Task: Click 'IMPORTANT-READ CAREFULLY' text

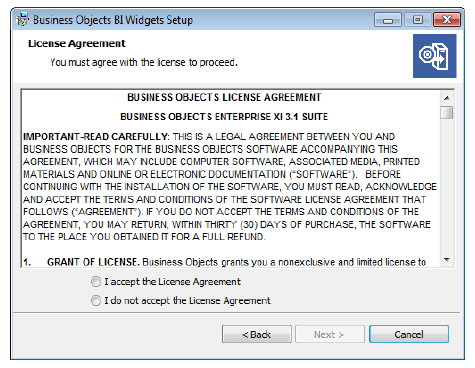Action: [x=96, y=137]
